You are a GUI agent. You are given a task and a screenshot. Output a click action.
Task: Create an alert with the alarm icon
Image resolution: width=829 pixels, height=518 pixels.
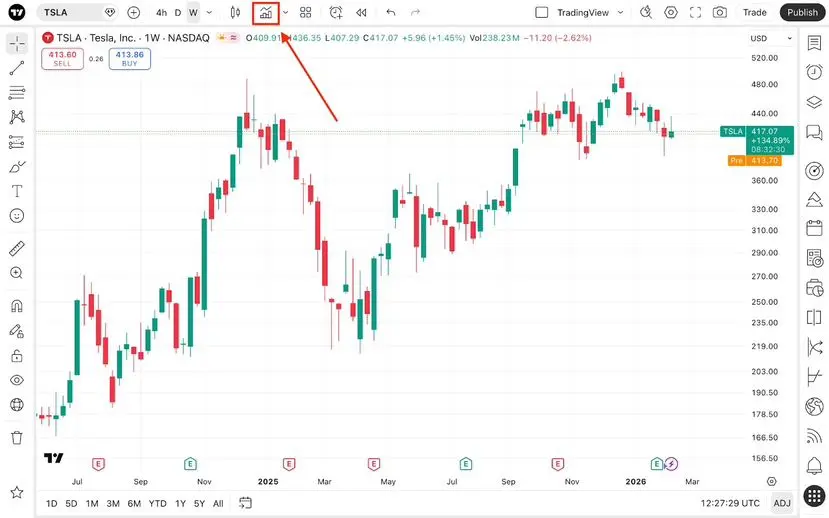336,12
